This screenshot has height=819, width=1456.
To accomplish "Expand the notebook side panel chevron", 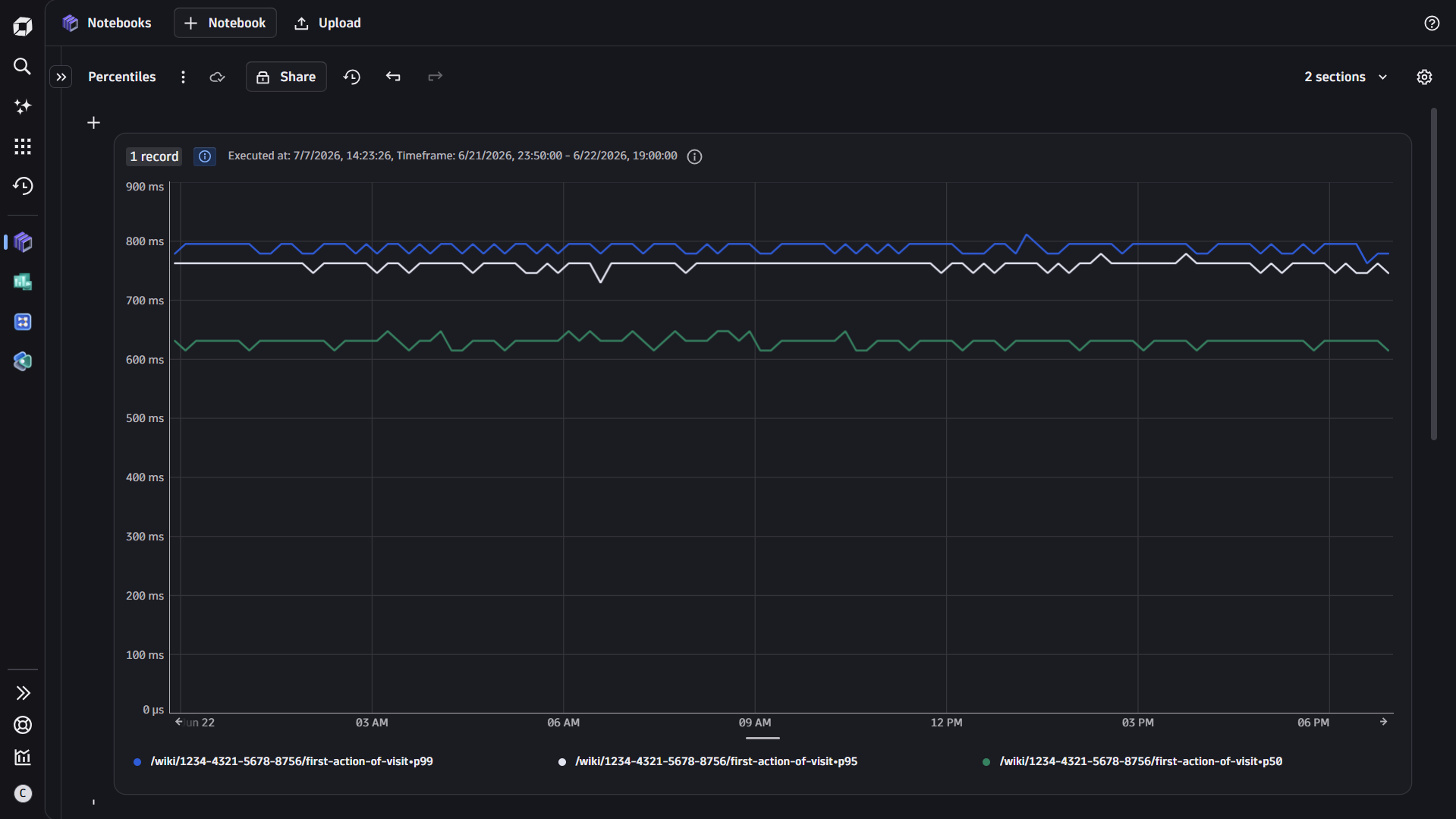I will click(61, 77).
